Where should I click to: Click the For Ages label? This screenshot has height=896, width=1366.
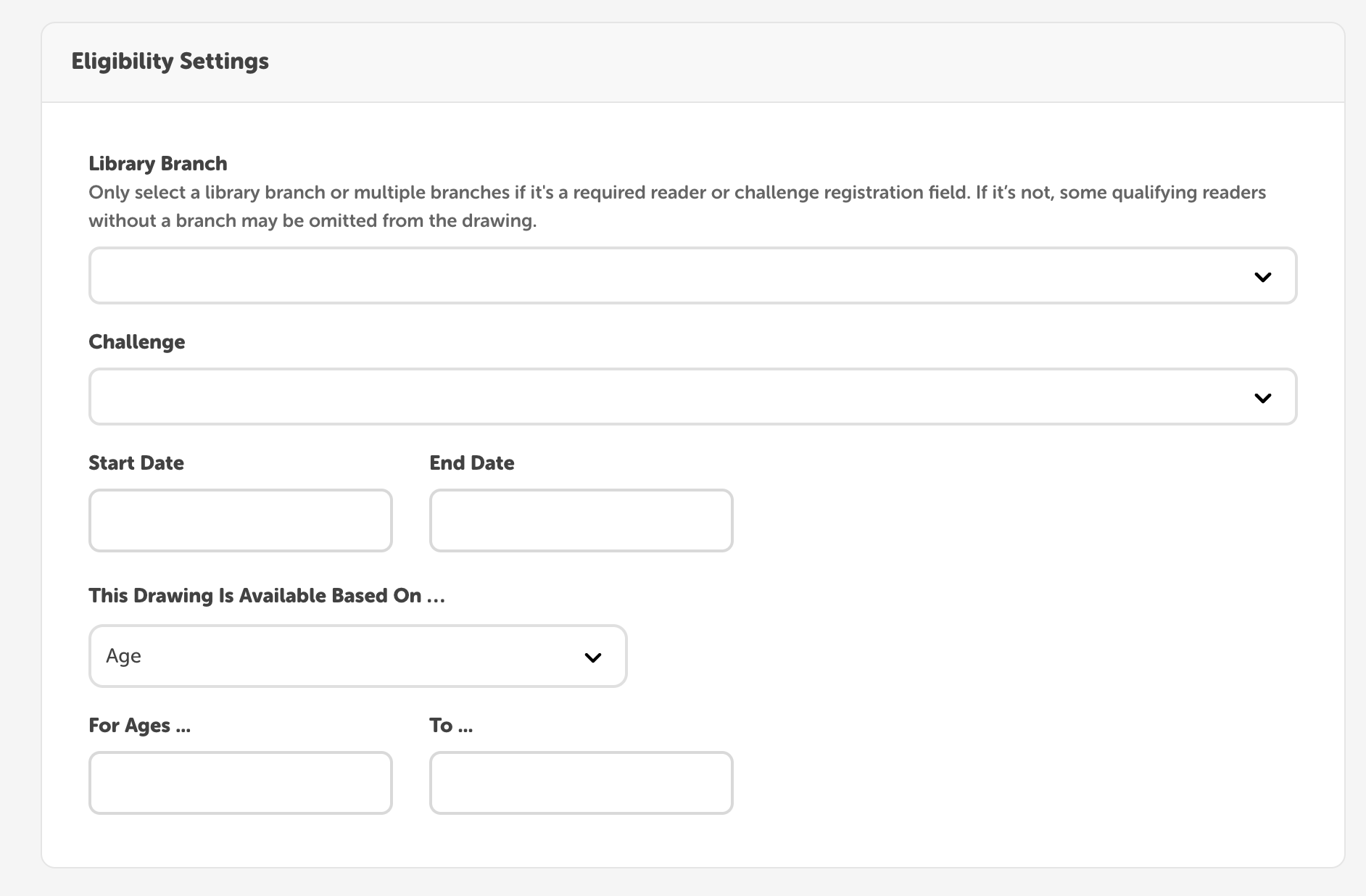(x=139, y=725)
